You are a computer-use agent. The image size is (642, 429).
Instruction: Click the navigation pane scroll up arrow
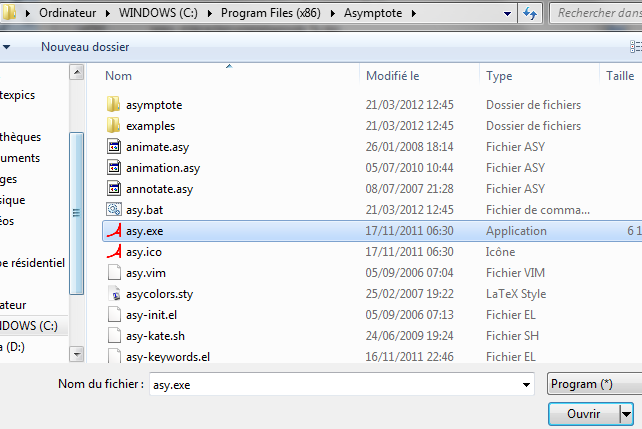pyautogui.click(x=77, y=72)
